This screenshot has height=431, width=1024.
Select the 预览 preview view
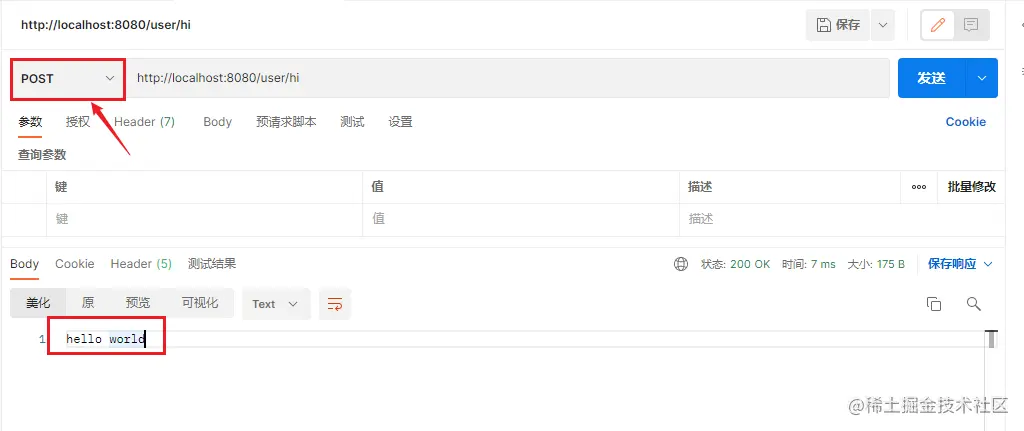pyautogui.click(x=138, y=304)
